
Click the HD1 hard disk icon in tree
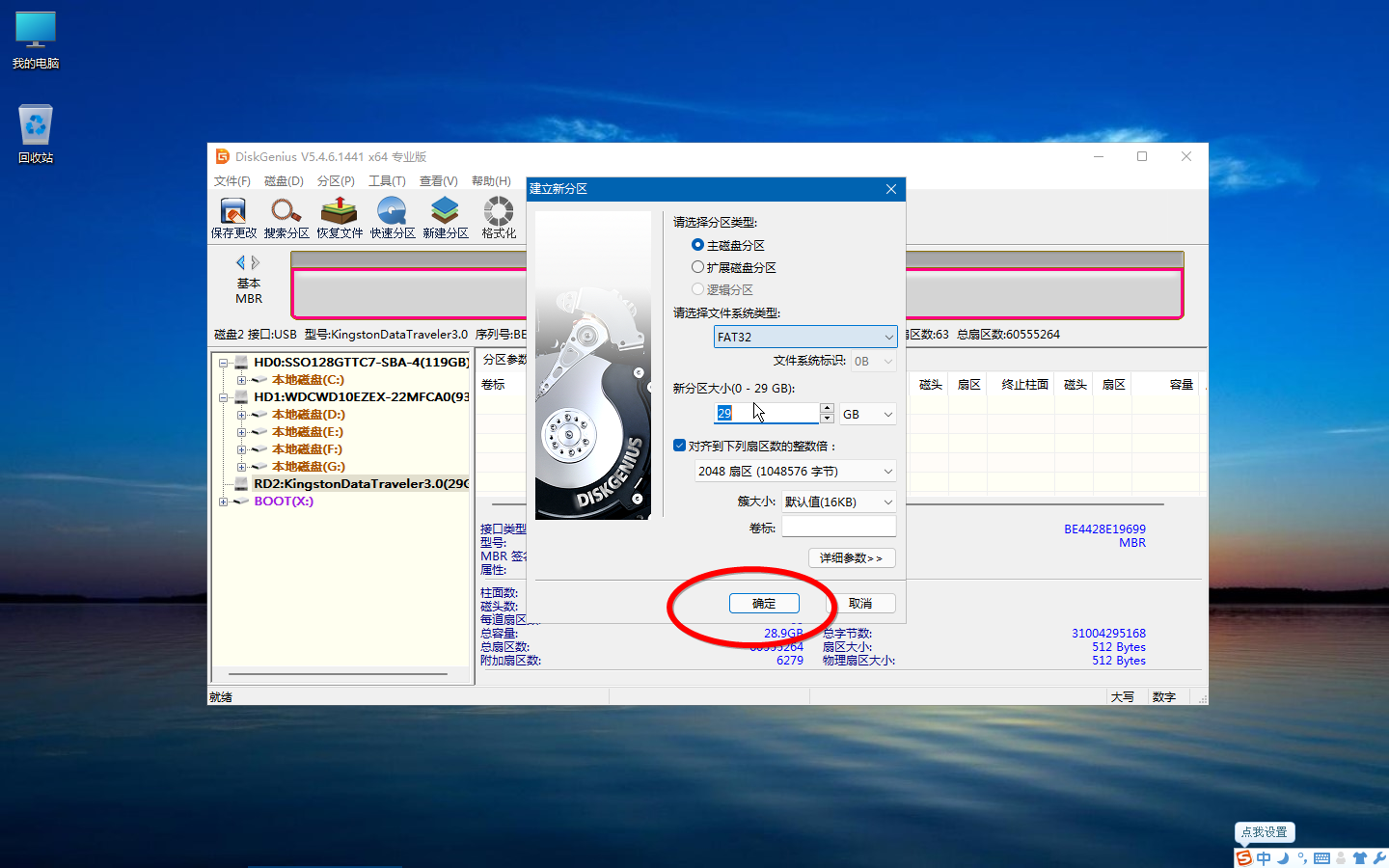coord(242,397)
